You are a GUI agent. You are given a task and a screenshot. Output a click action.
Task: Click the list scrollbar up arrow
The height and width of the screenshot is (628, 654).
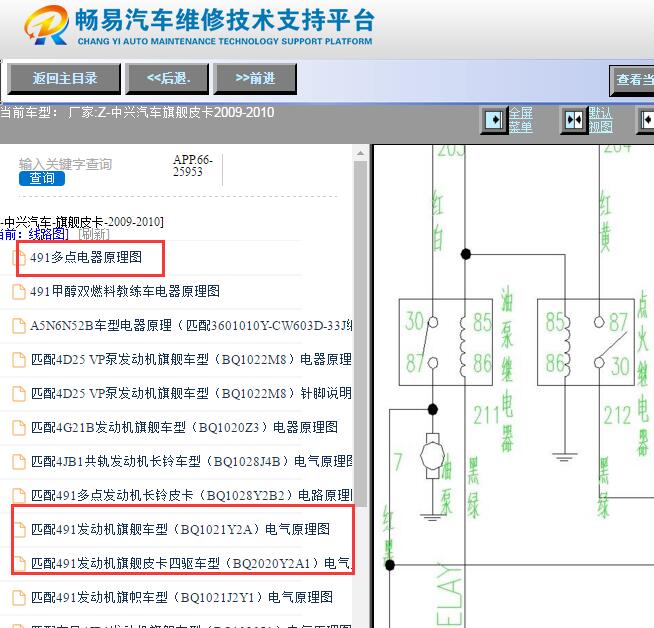(x=360, y=153)
